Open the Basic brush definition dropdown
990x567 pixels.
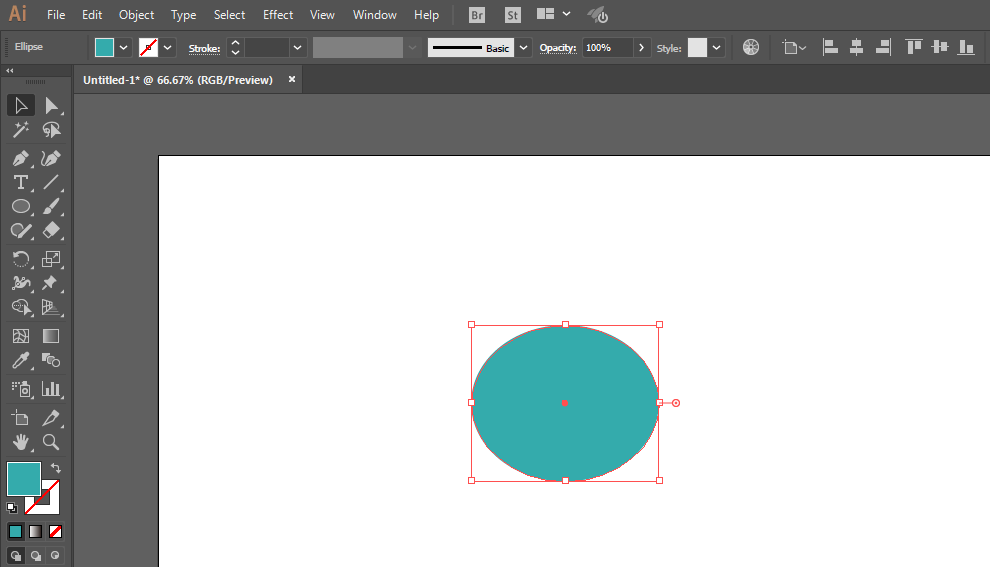(523, 47)
